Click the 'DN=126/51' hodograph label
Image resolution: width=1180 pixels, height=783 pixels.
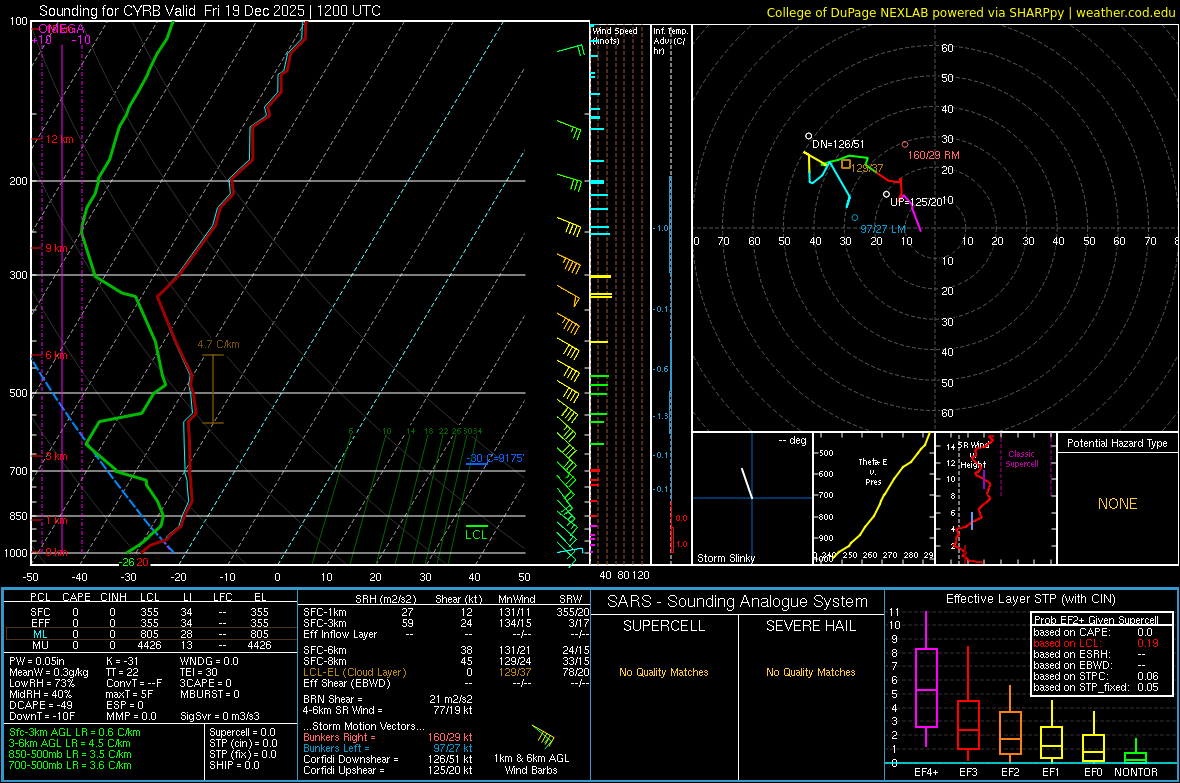coord(838,145)
